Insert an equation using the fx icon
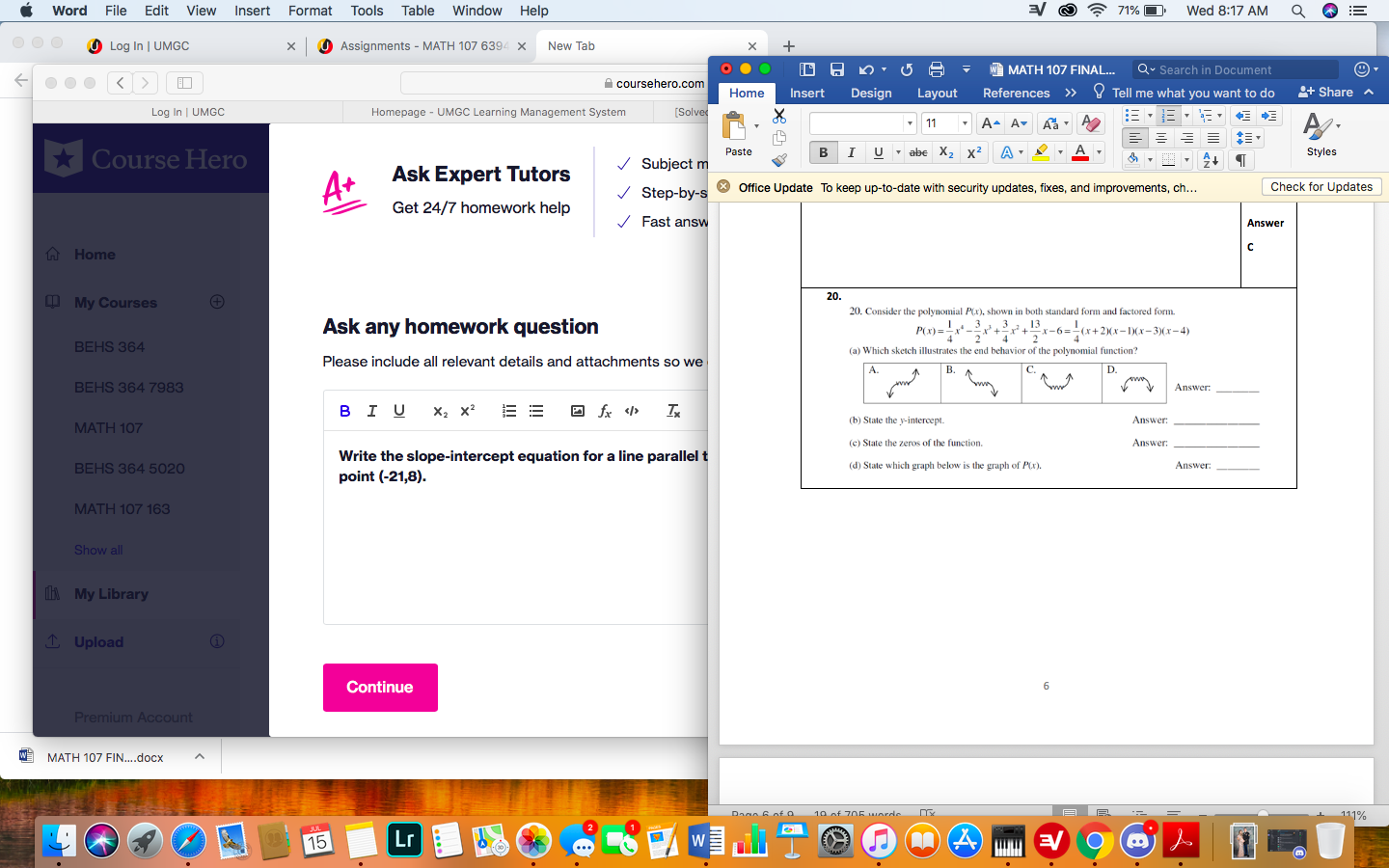 pos(605,411)
